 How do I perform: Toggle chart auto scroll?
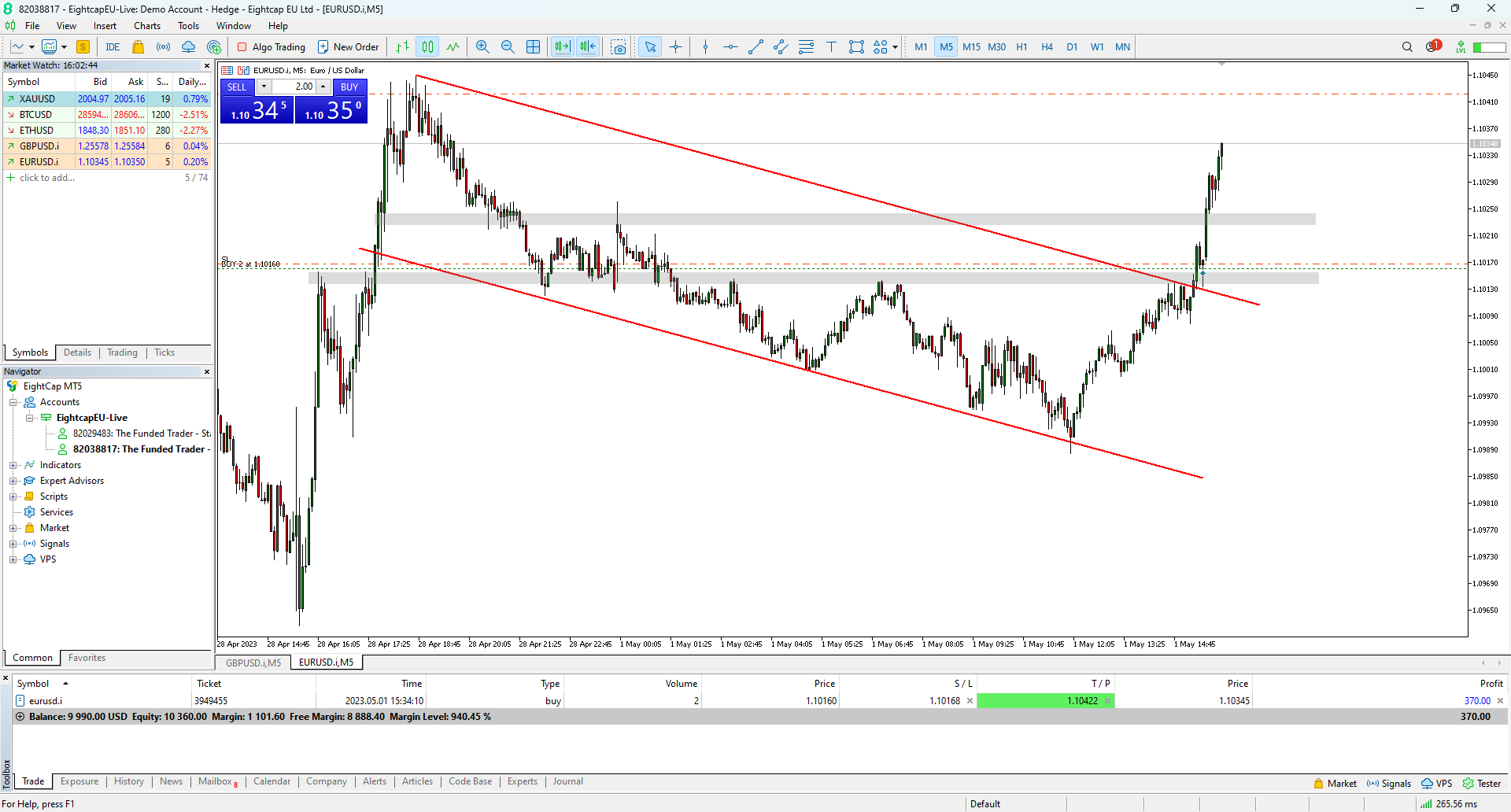[563, 47]
